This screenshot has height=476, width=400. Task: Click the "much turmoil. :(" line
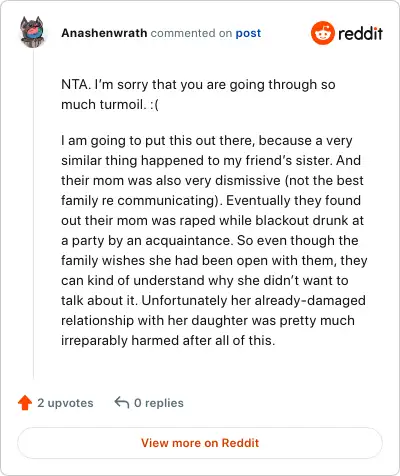(x=110, y=105)
